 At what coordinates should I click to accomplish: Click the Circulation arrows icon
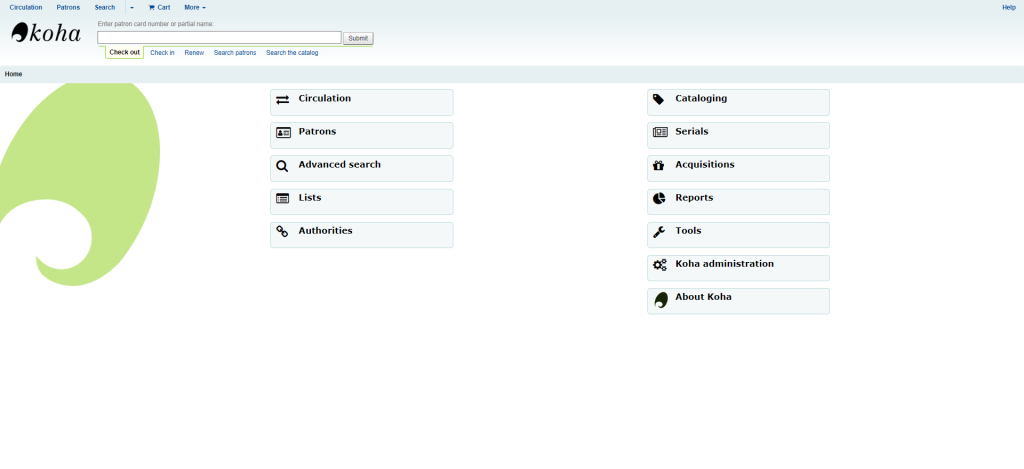pos(282,100)
